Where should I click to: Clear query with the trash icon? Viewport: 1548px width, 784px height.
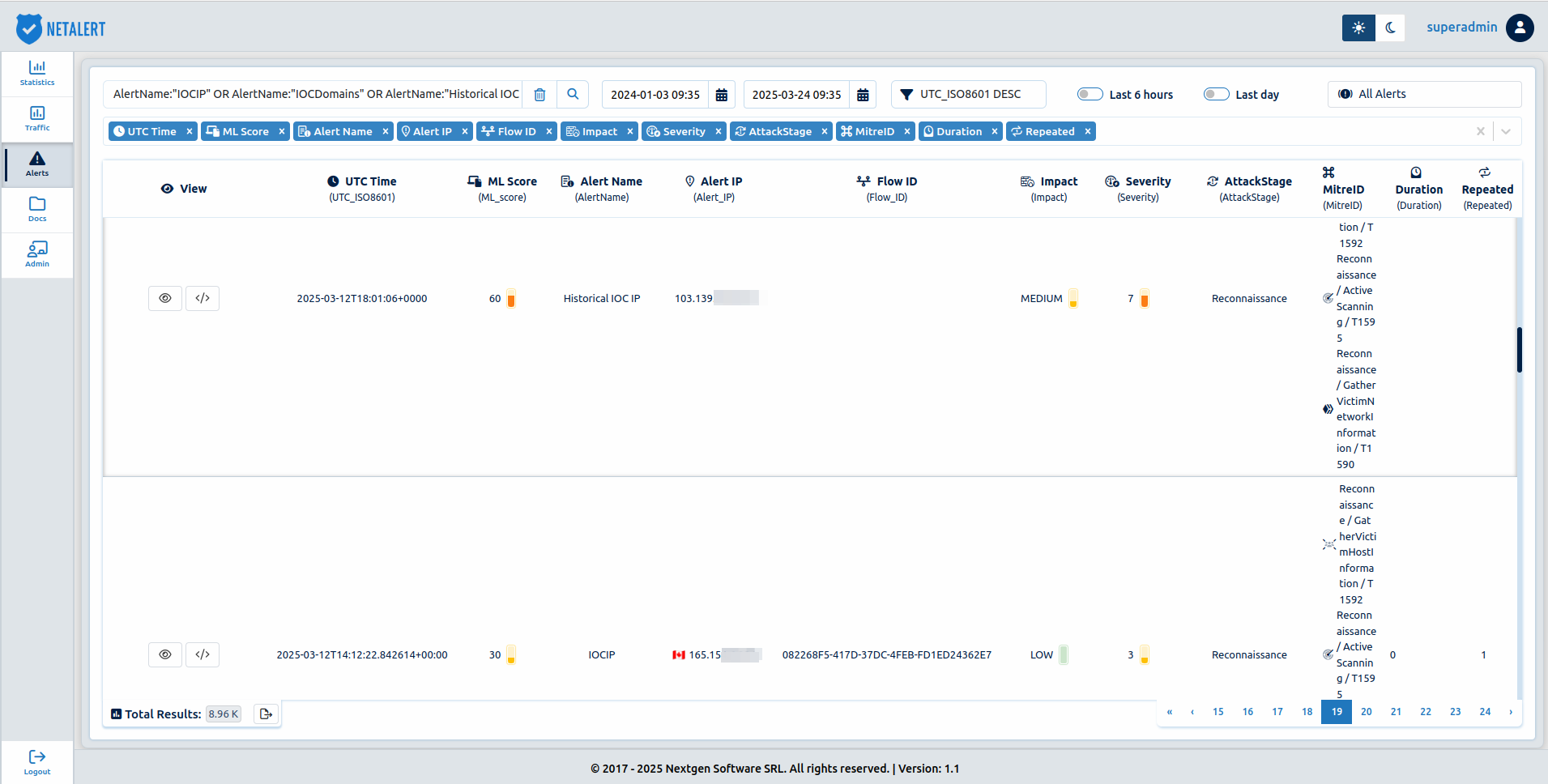[x=539, y=95]
